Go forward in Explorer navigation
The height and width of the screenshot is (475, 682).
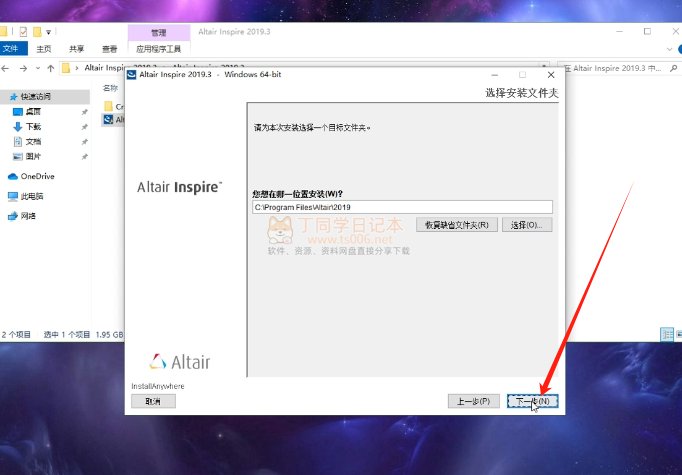coord(23,68)
